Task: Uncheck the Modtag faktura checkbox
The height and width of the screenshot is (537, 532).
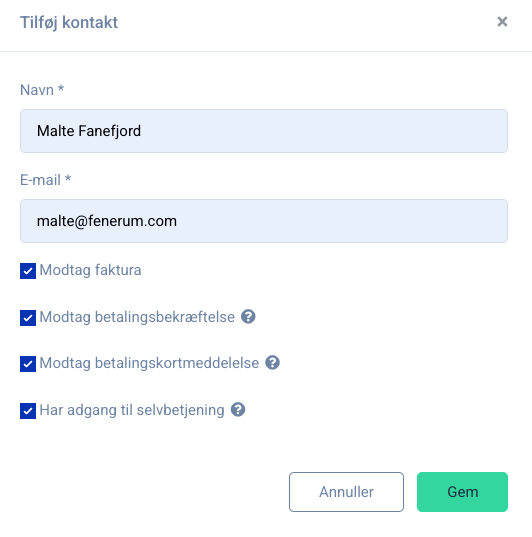Action: pyautogui.click(x=28, y=271)
